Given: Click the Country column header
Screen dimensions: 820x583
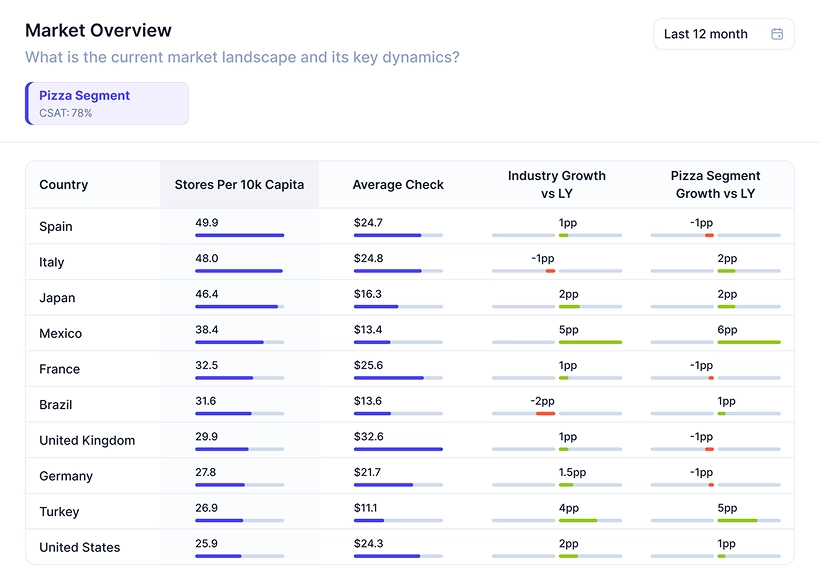Looking at the screenshot, I should (64, 185).
